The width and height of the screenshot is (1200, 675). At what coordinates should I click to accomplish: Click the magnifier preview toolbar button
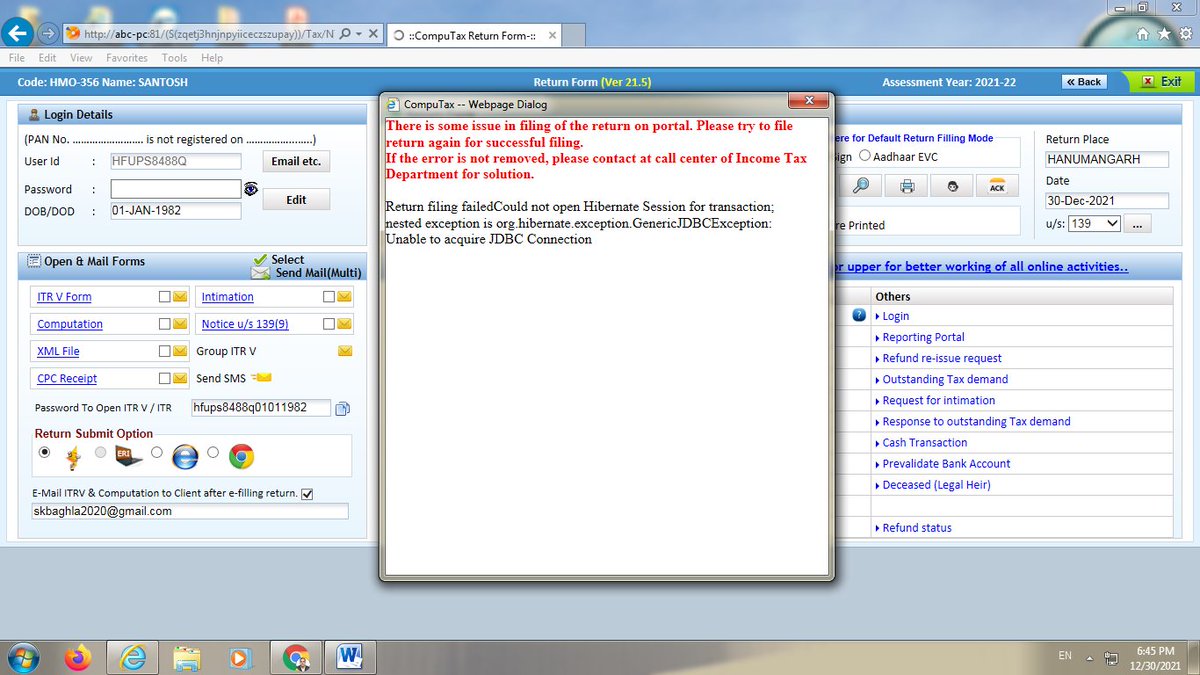click(x=861, y=186)
